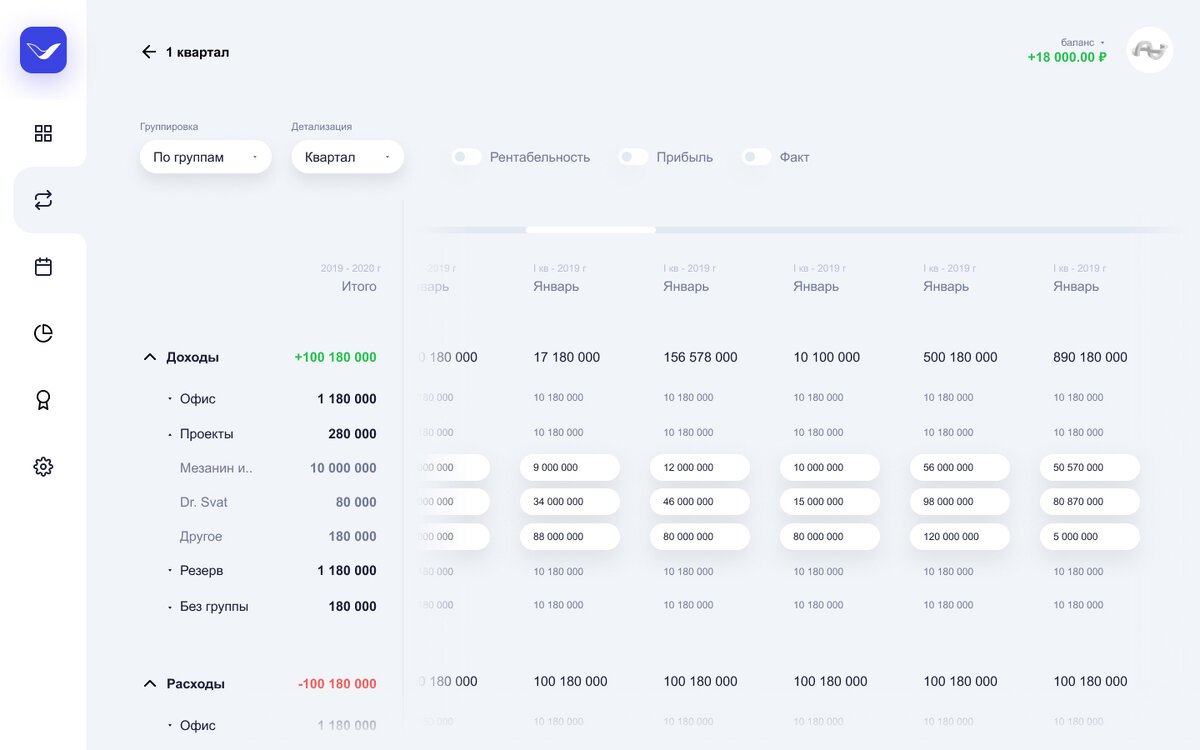This screenshot has width=1200, height=750.
Task: Click the 10 000 000 Мезанин total
Action: 343,468
